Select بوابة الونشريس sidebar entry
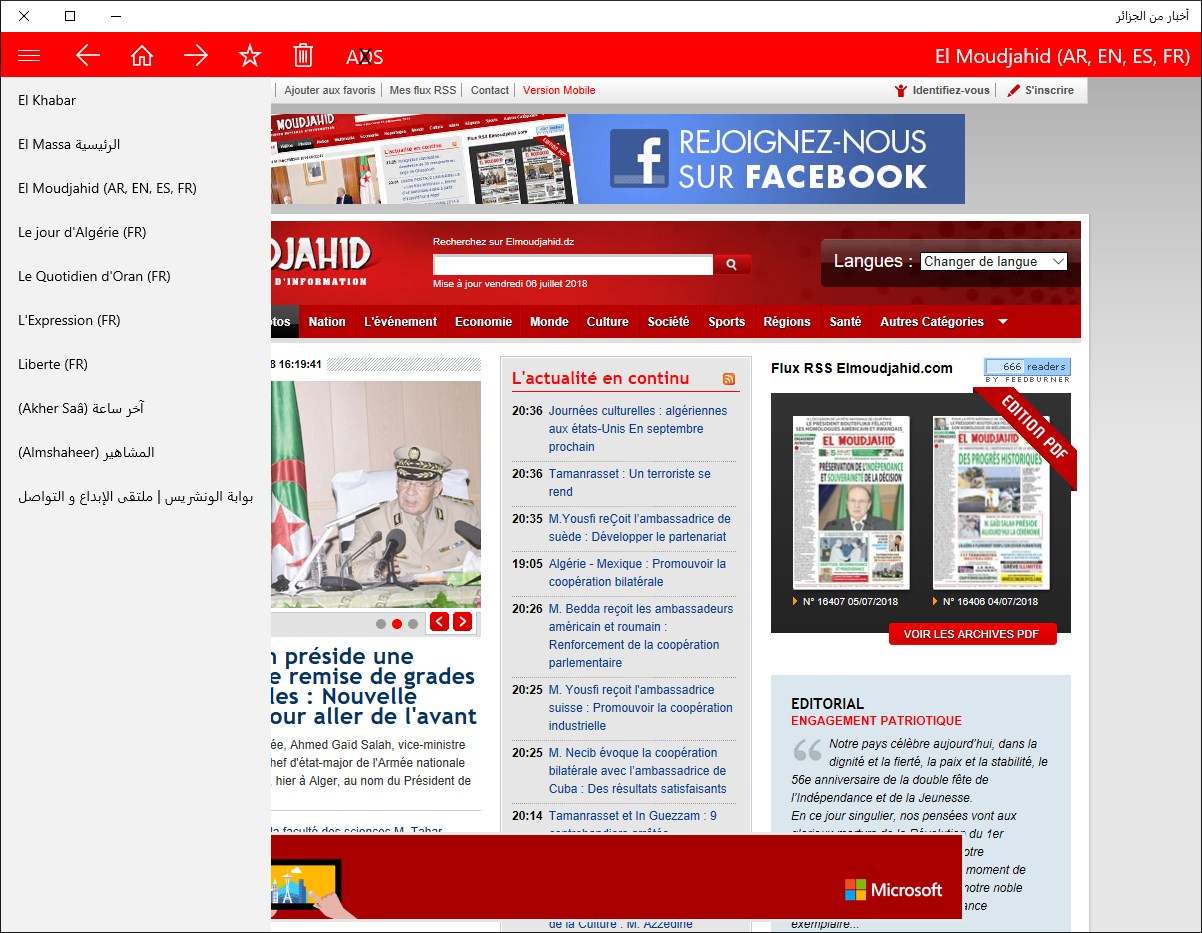The height and width of the screenshot is (933, 1202). [x=135, y=496]
